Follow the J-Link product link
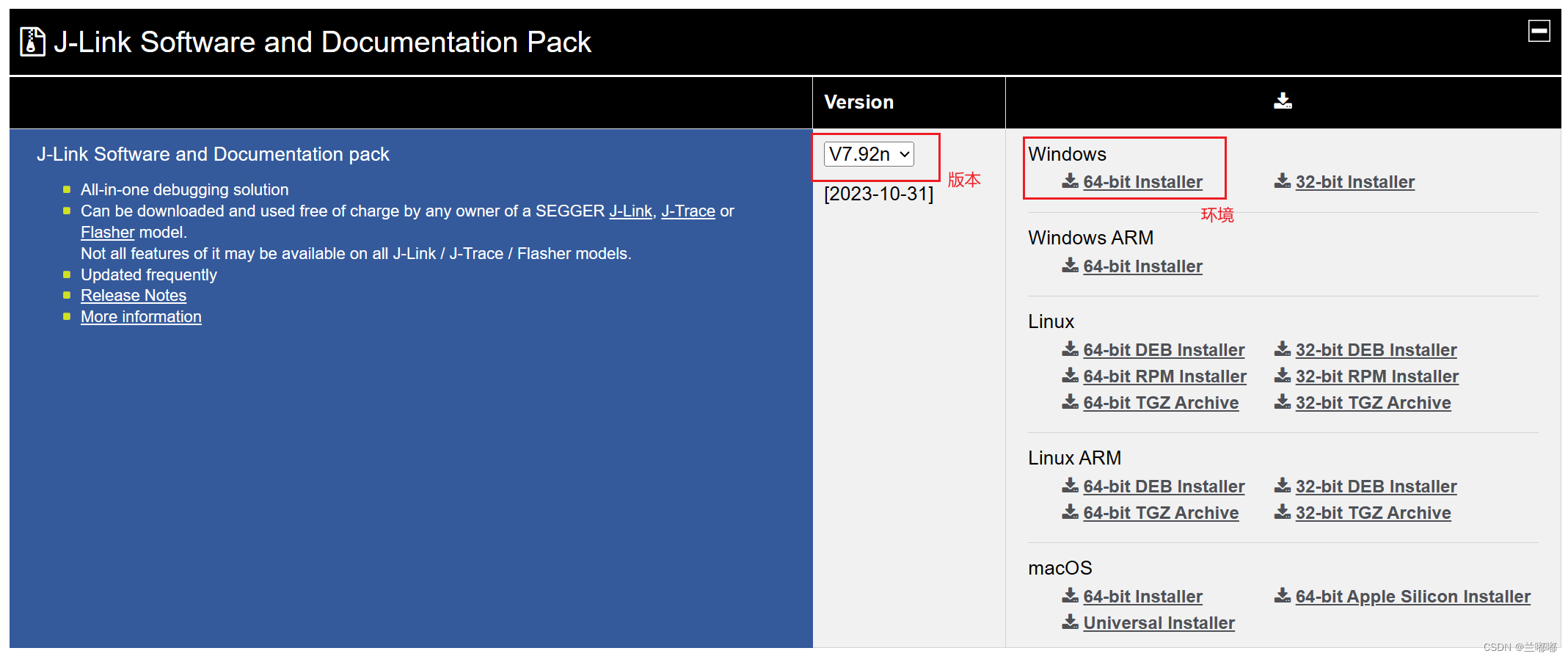Screen dimensions: 1568x659 [630, 211]
